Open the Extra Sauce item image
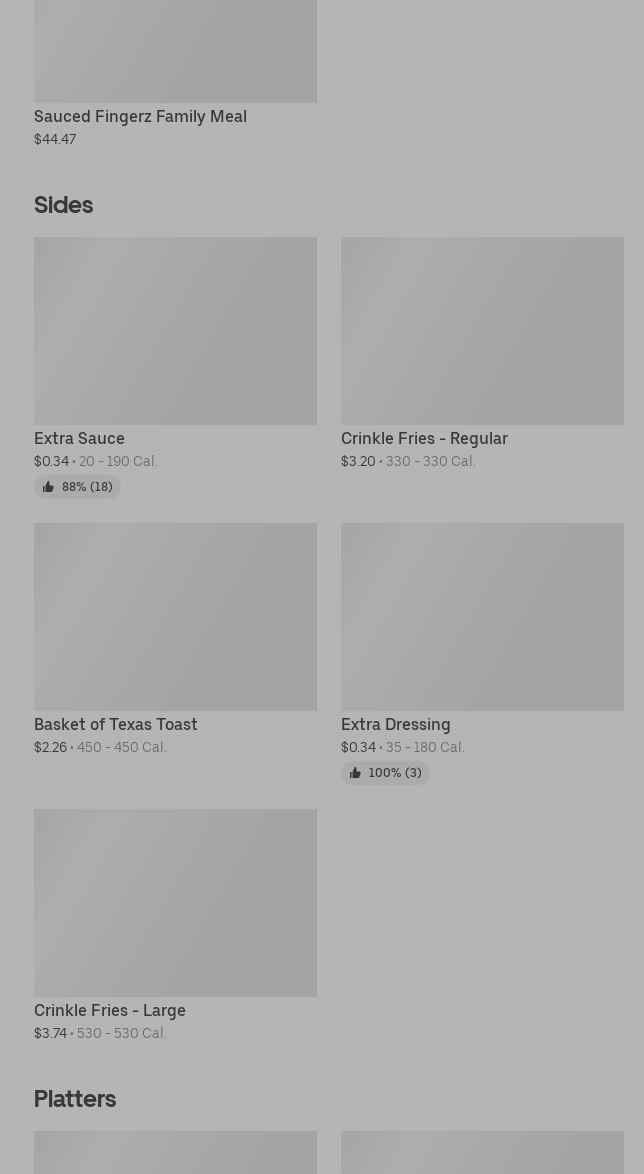Image resolution: width=644 pixels, height=1174 pixels. [x=175, y=331]
